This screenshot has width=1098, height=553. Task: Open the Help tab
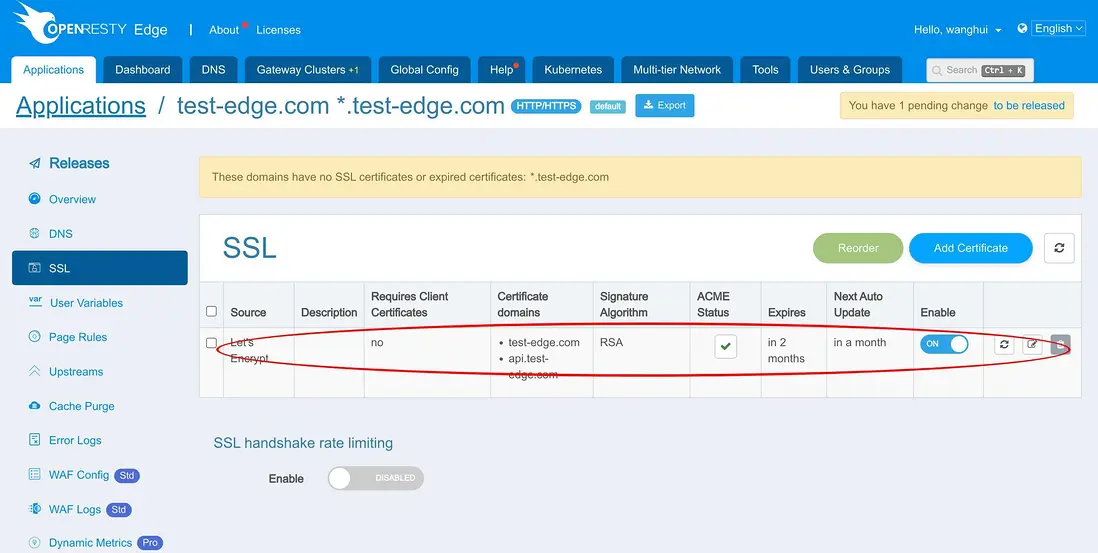pyautogui.click(x=501, y=70)
